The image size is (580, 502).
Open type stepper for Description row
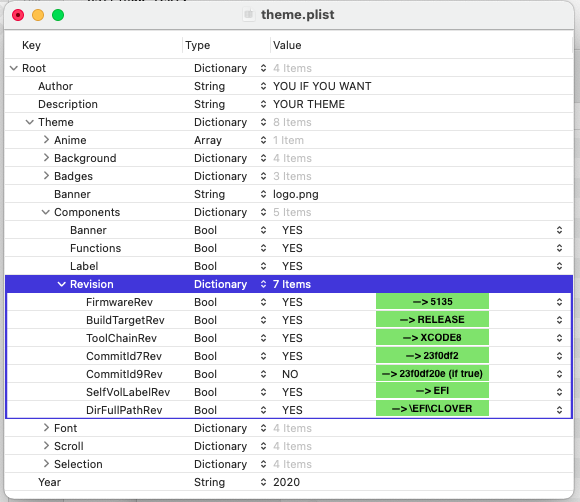(263, 104)
